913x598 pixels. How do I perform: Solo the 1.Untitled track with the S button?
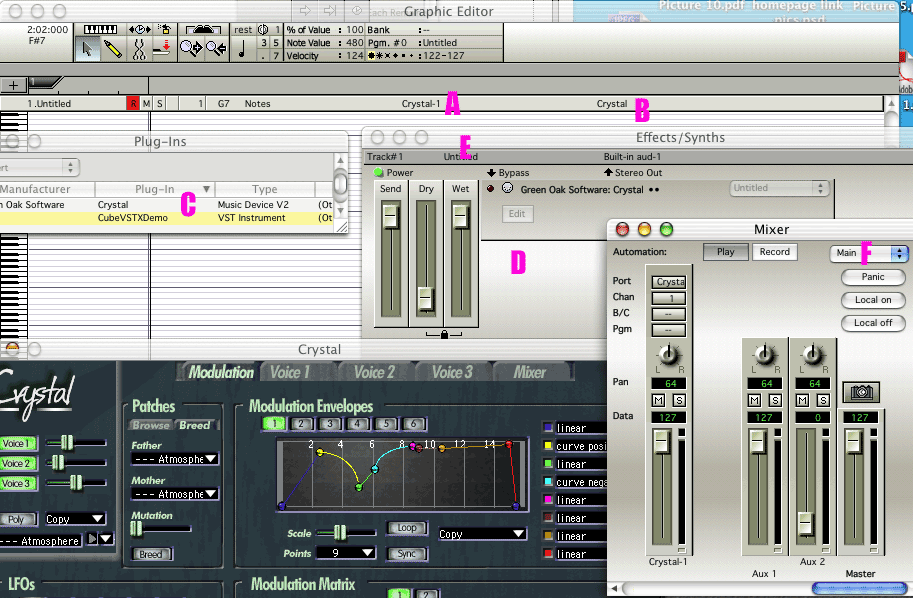point(159,104)
